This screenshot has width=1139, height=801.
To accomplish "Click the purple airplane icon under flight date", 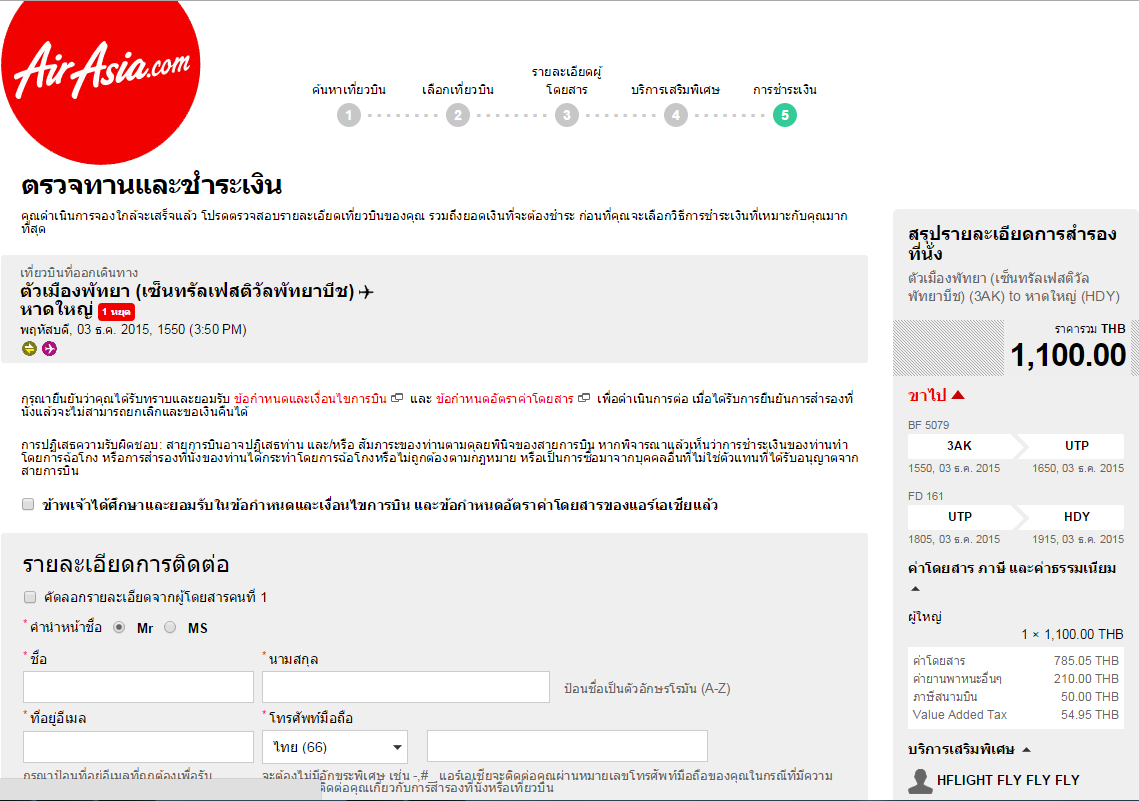I will click(x=49, y=349).
